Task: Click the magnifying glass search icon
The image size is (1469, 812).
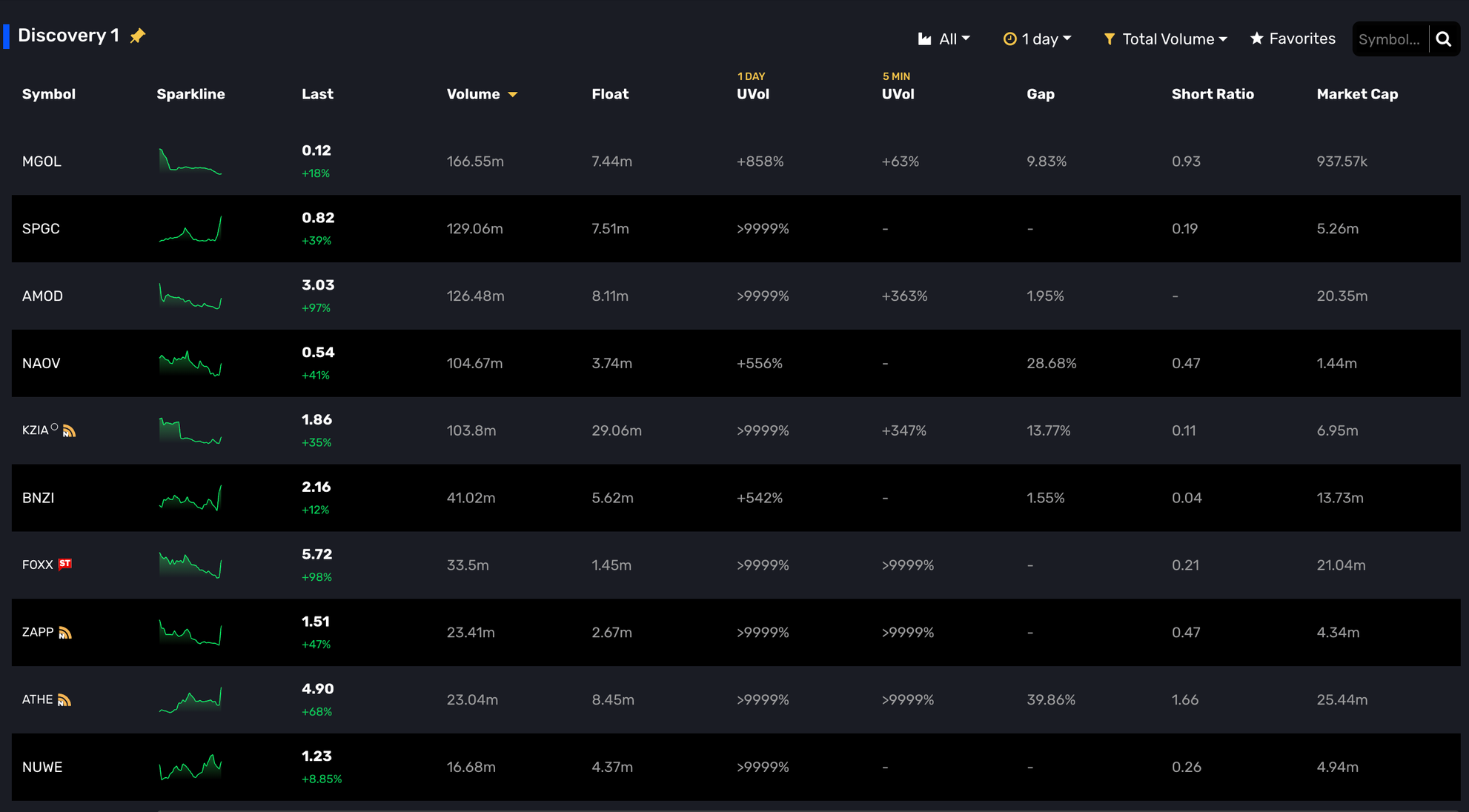Action: point(1443,39)
